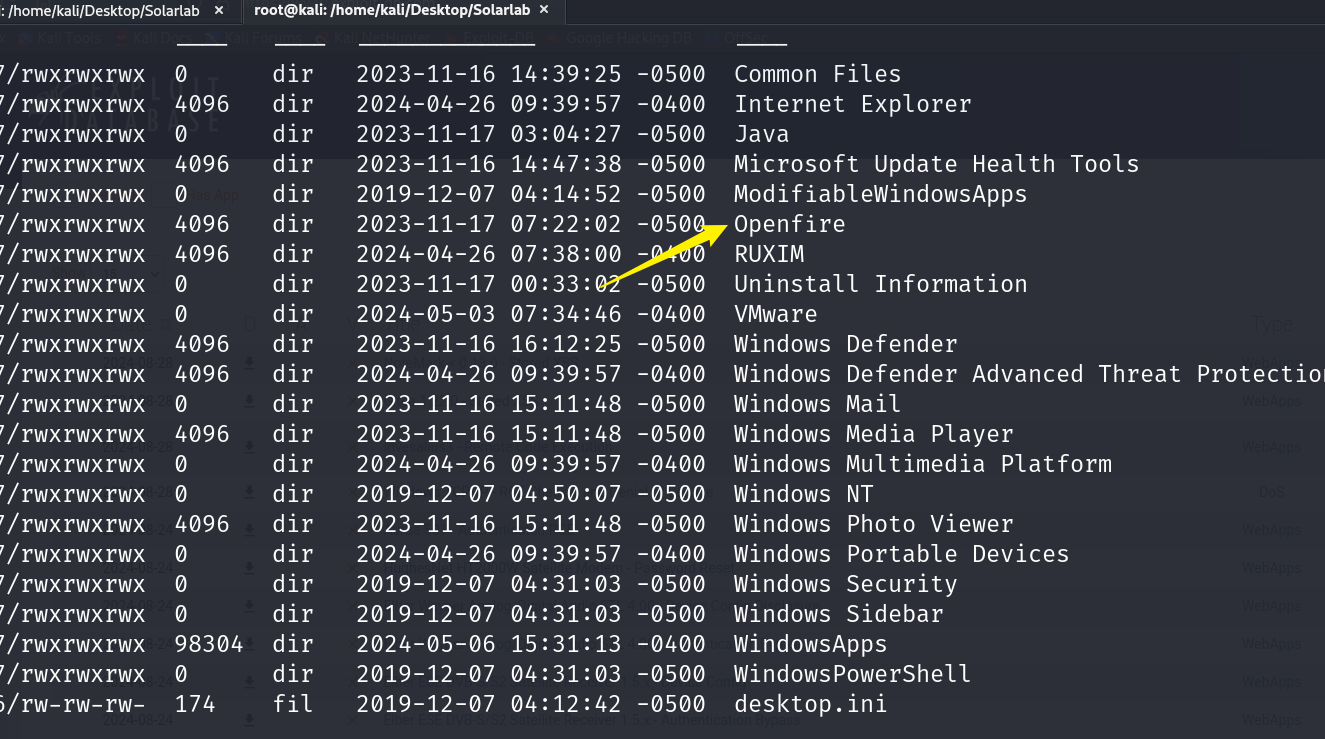Click the Microsoft Update Health Tools entry

pos(936,164)
